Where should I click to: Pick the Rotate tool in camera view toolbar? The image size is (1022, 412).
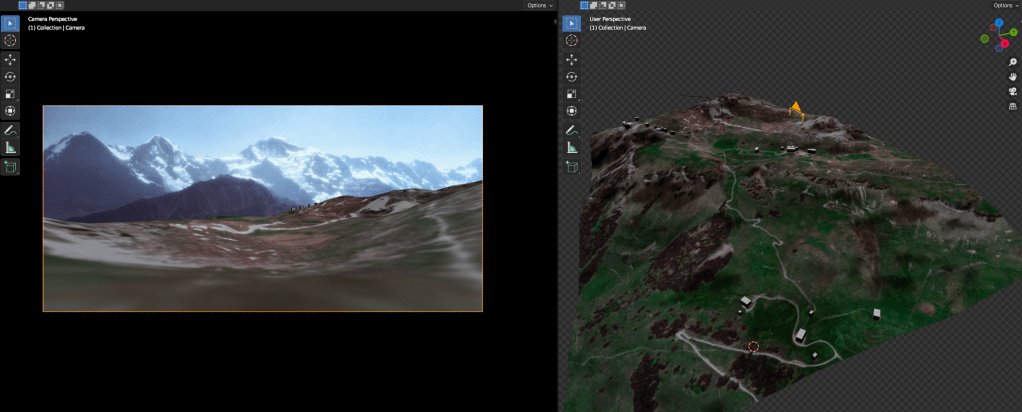point(10,77)
